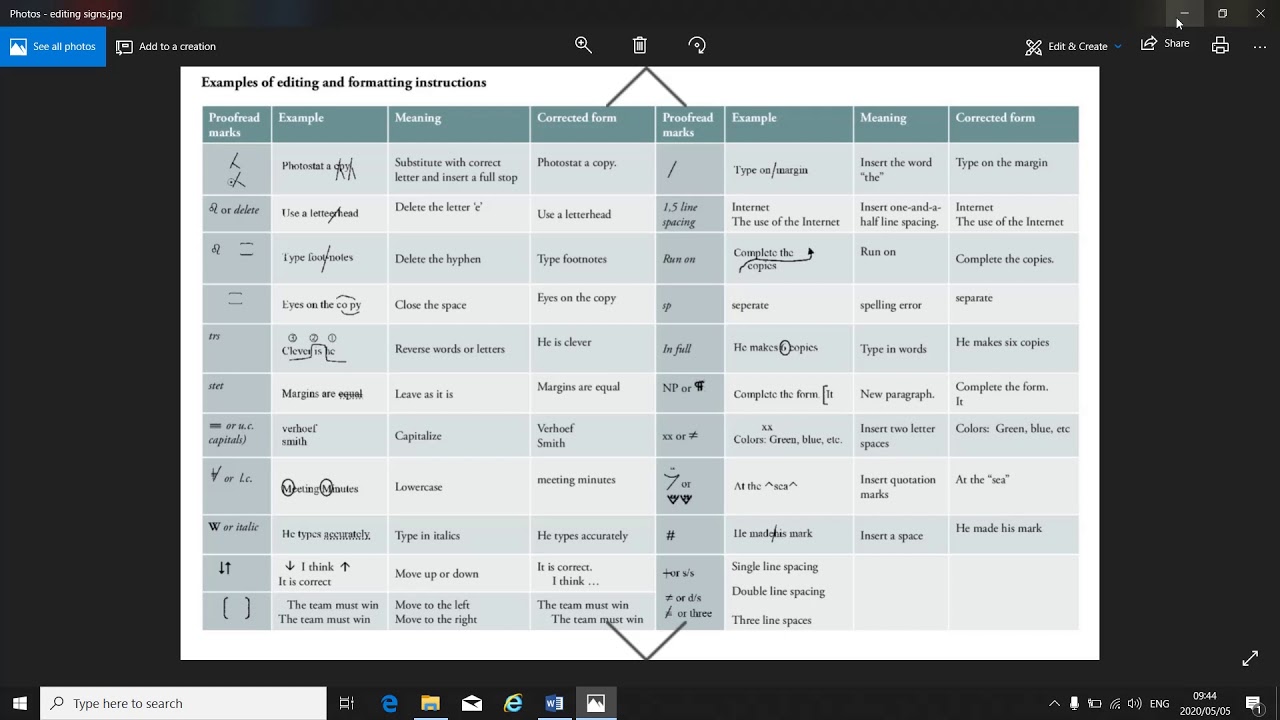Open the Windows Start menu

[x=20, y=703]
